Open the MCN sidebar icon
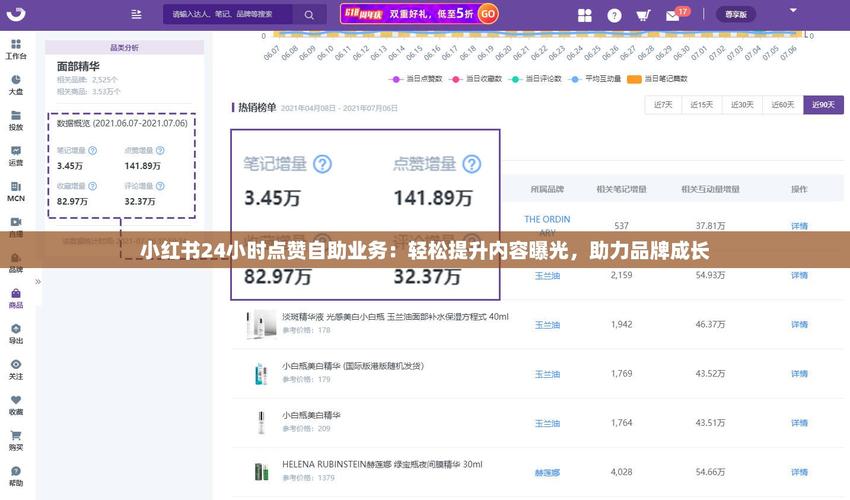Viewport: 850px width, 500px height. [x=16, y=191]
